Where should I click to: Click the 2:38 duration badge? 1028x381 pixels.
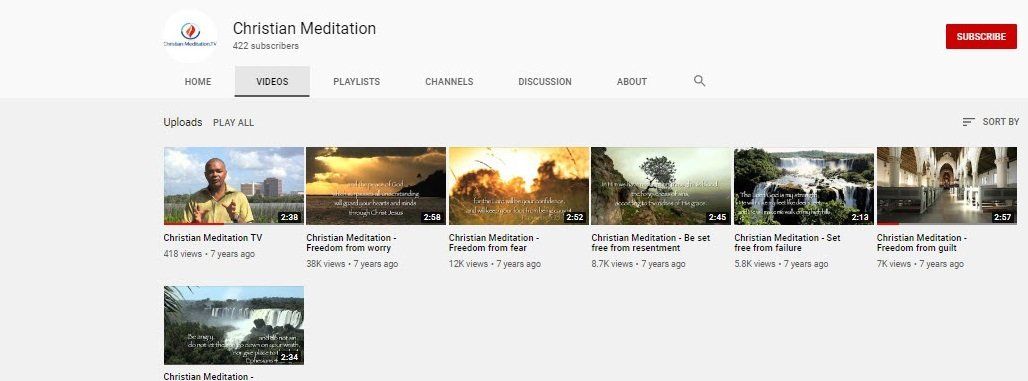tap(289, 217)
